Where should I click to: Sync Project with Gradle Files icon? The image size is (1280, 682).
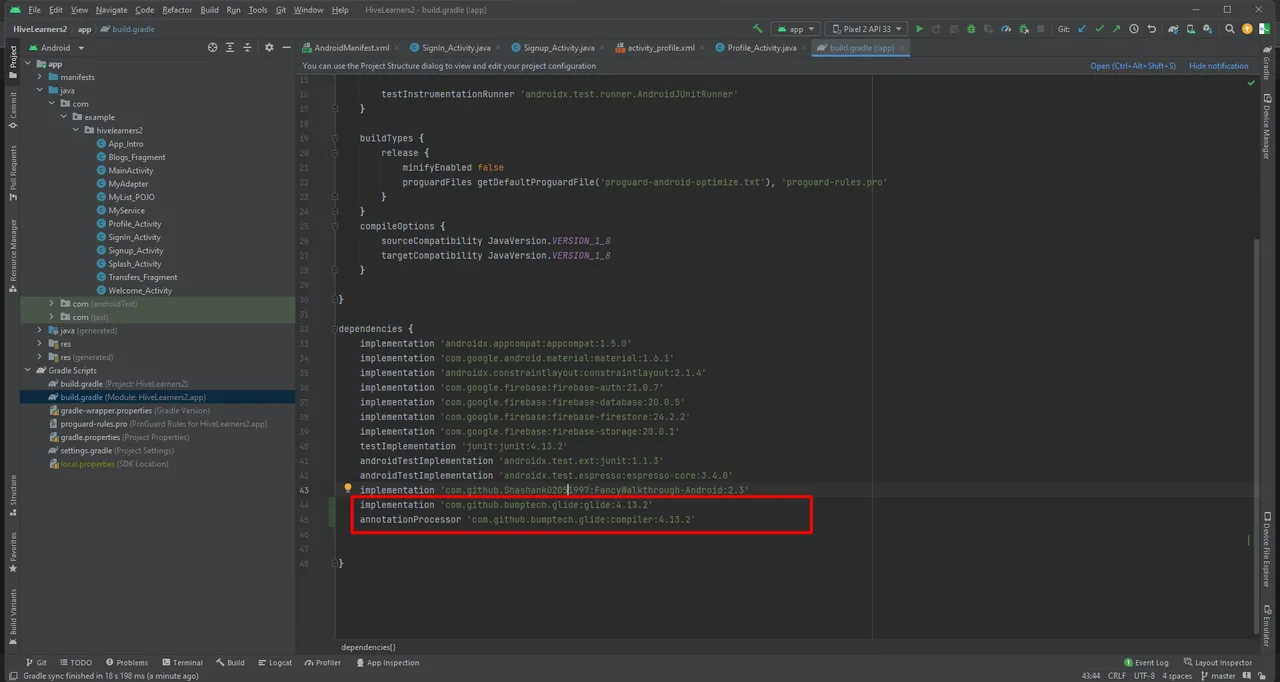coord(1173,29)
